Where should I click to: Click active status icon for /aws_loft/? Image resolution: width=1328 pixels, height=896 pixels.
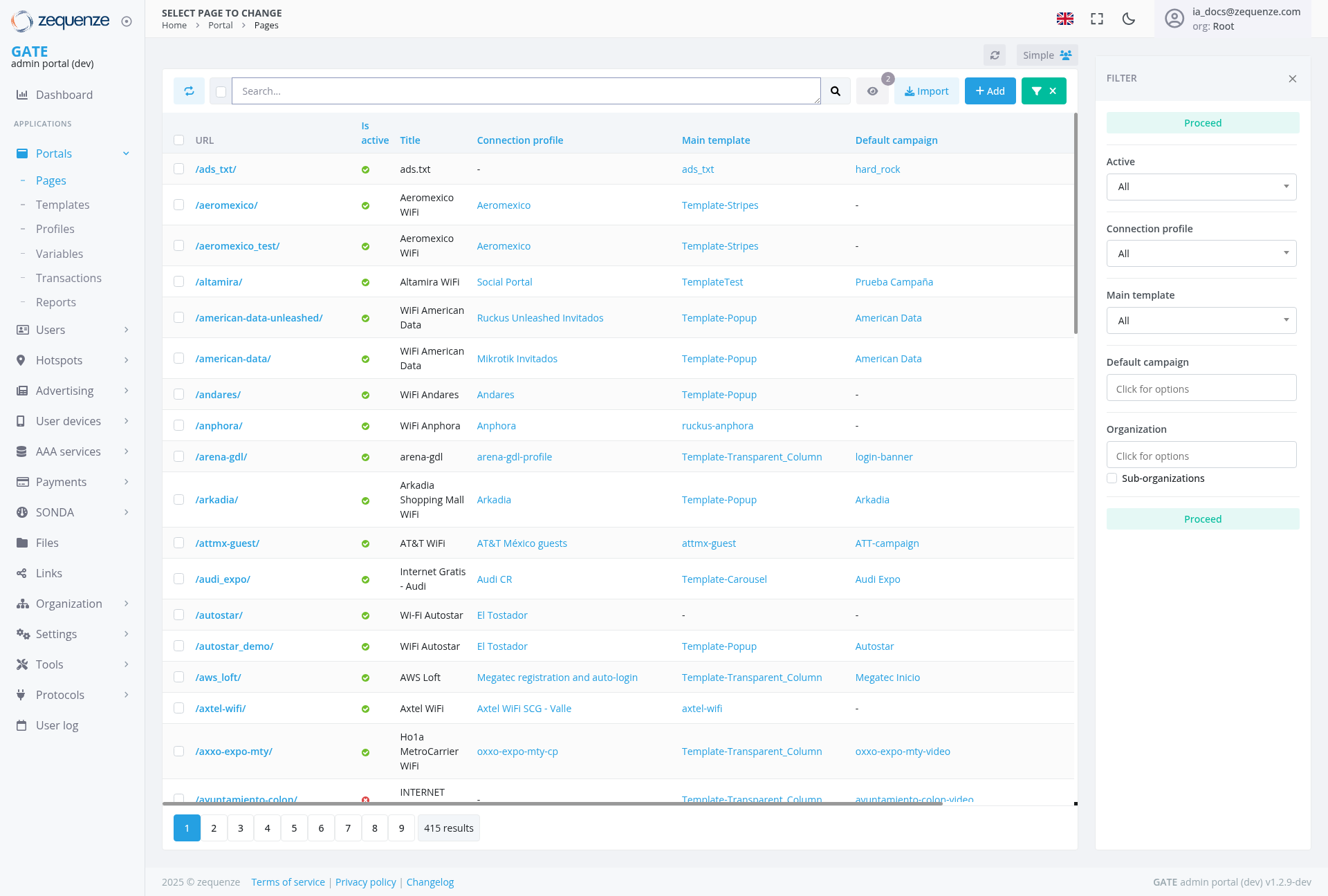click(365, 678)
